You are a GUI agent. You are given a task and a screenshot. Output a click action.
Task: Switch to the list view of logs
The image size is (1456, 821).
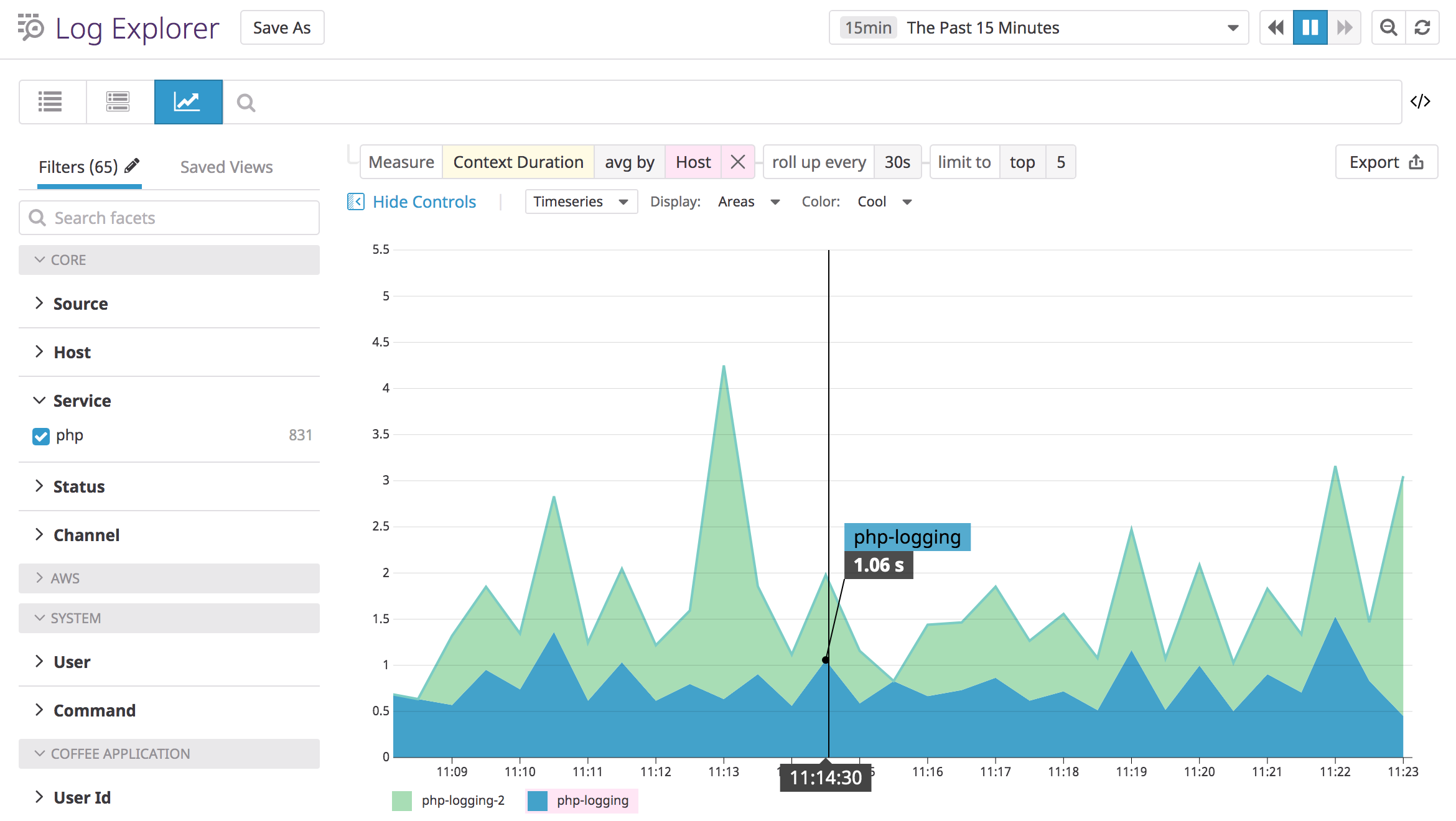click(50, 101)
